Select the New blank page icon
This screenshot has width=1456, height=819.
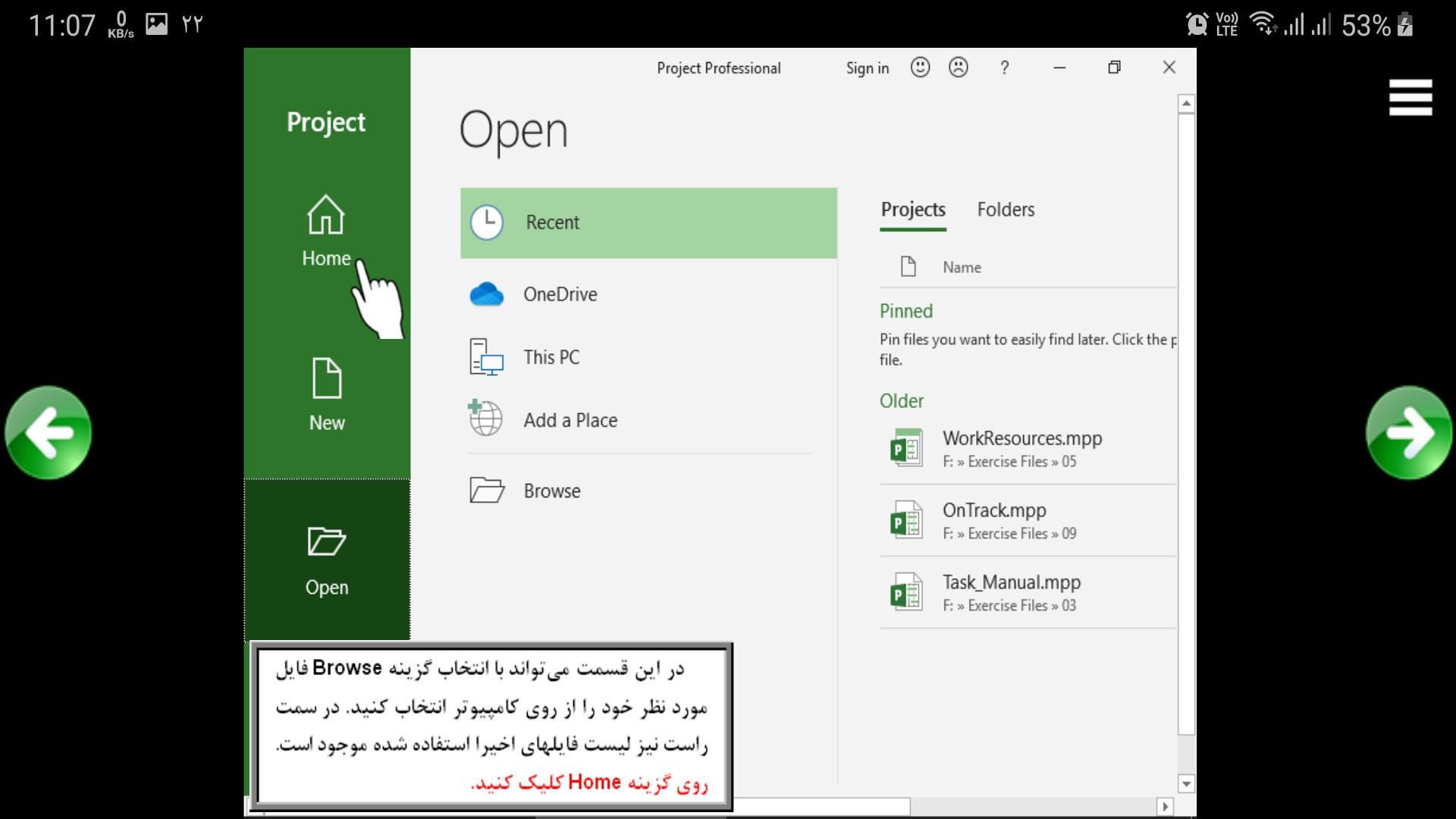tap(327, 378)
